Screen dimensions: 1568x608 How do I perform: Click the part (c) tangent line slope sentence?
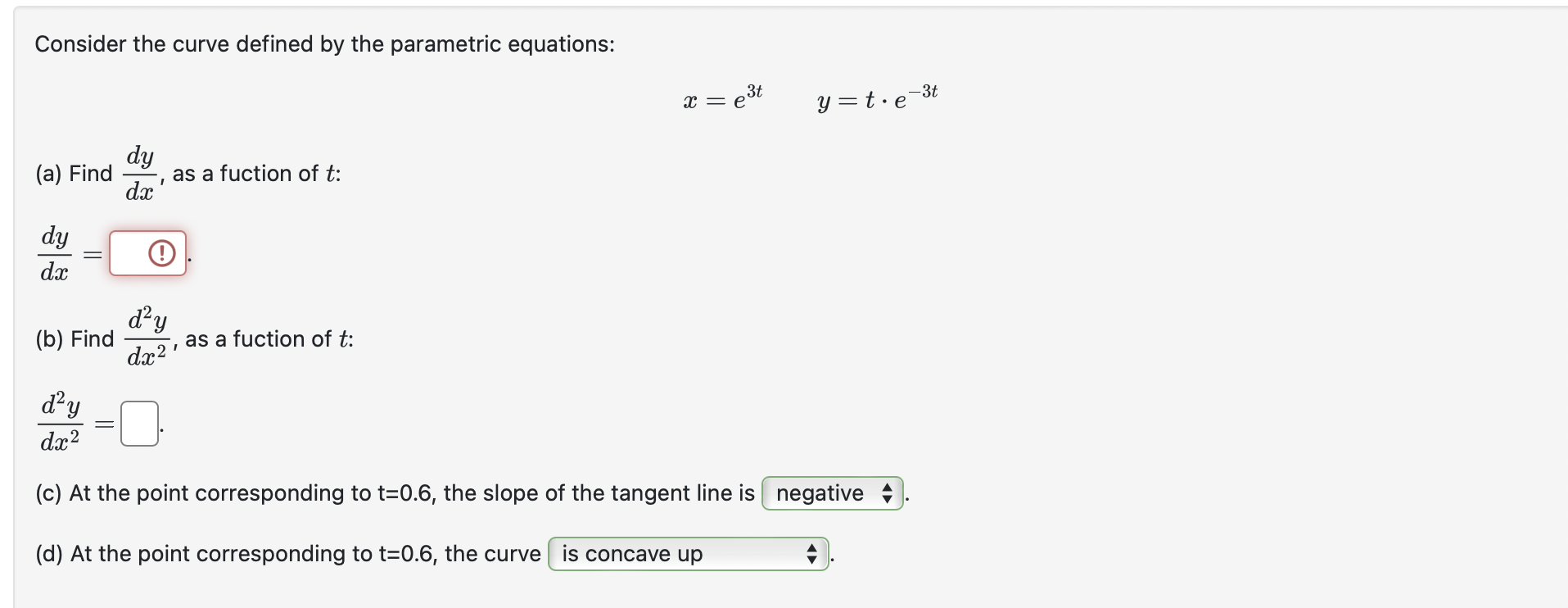point(395,493)
